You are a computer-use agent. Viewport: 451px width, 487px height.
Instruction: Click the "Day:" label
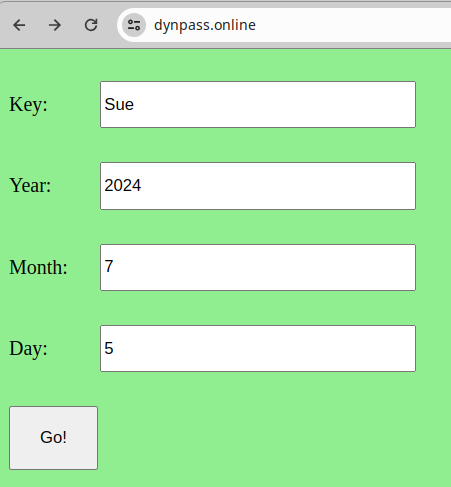(28, 349)
